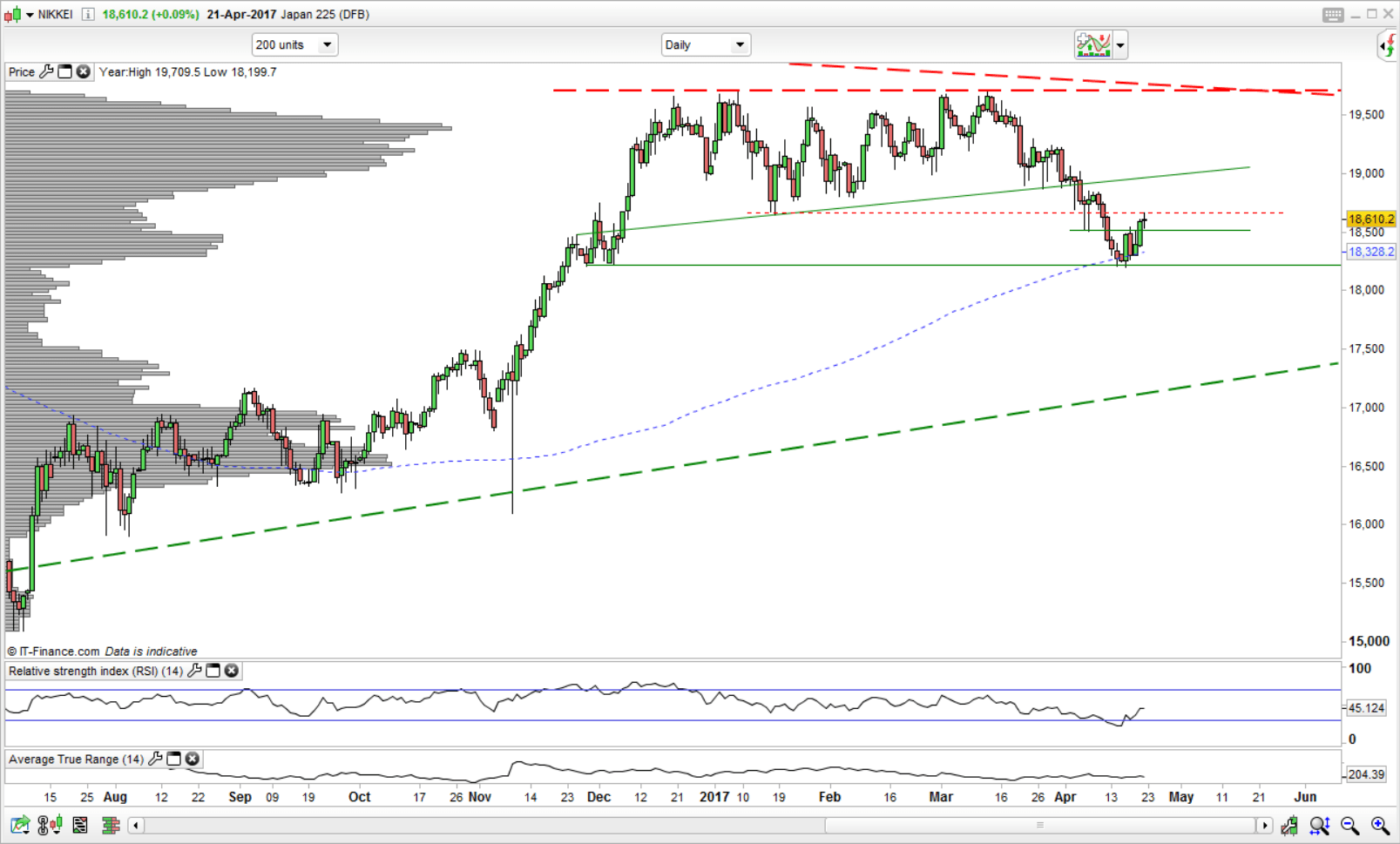Open the NIKKEI instrument info icon

(x=87, y=15)
